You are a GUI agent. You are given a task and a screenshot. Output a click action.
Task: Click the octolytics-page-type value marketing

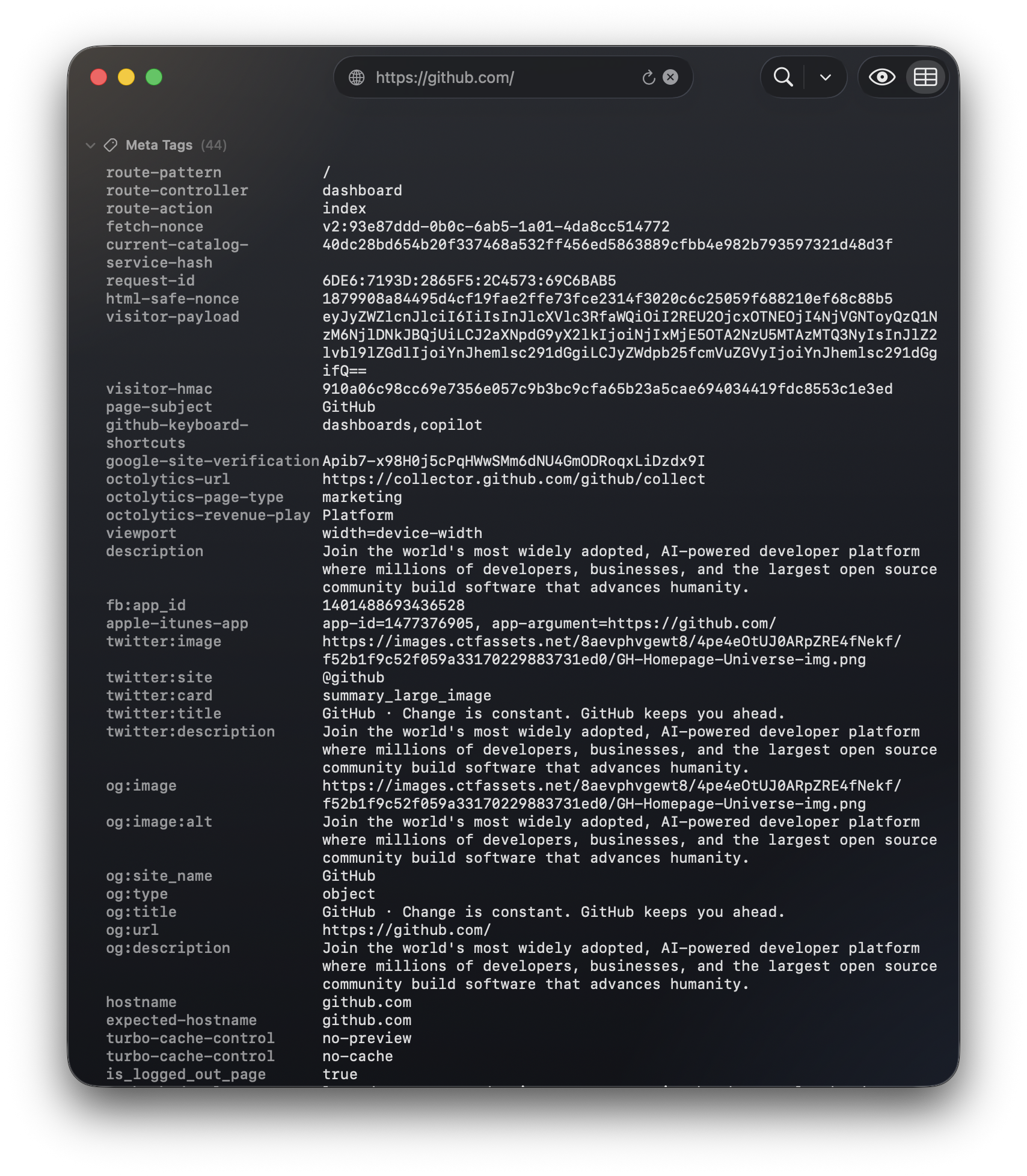click(362, 497)
